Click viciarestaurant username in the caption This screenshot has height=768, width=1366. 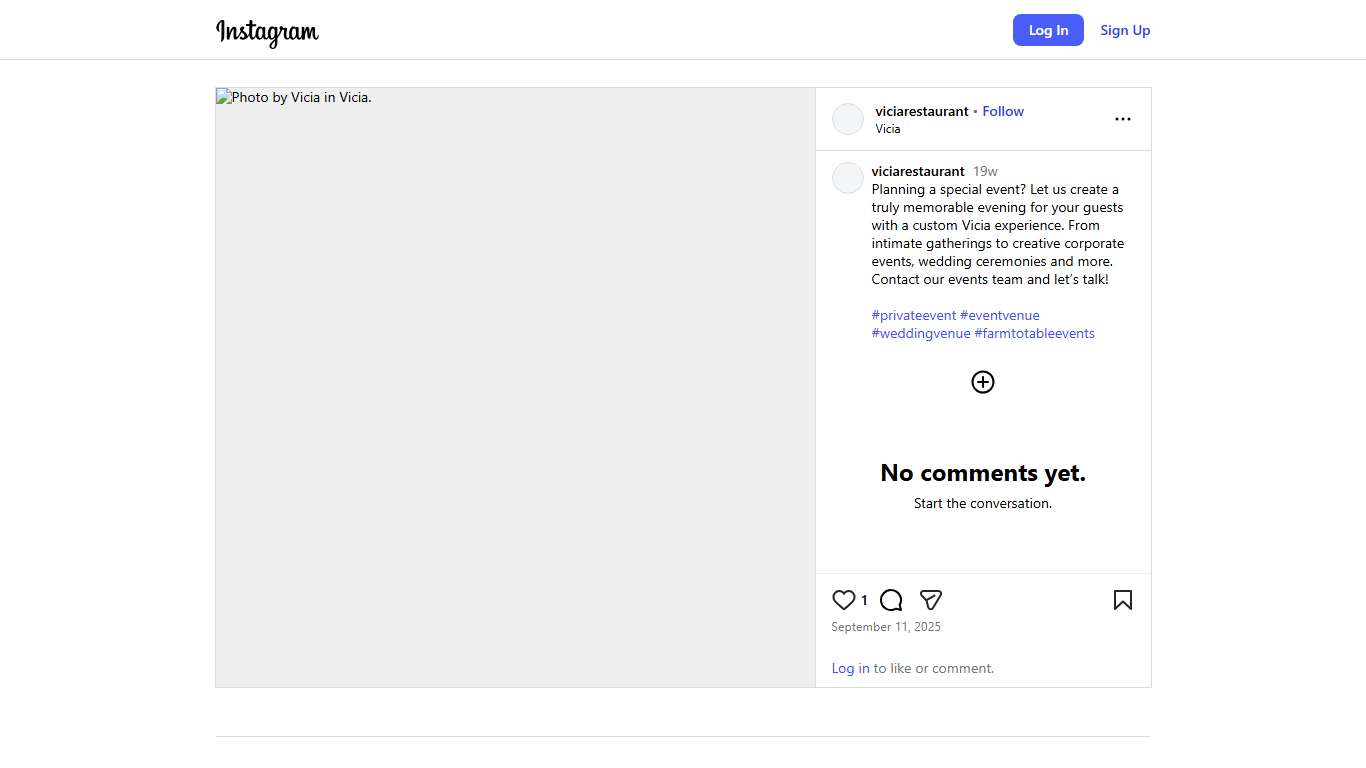click(x=918, y=171)
